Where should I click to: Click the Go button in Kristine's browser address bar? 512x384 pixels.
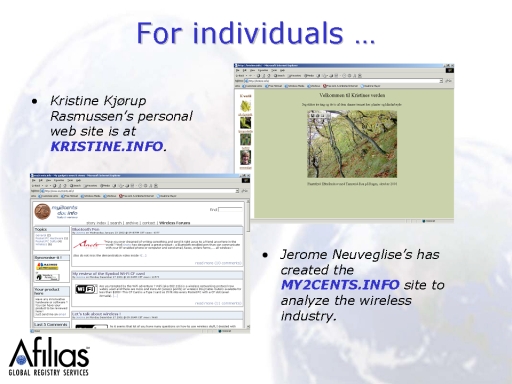pyautogui.click(x=448, y=81)
